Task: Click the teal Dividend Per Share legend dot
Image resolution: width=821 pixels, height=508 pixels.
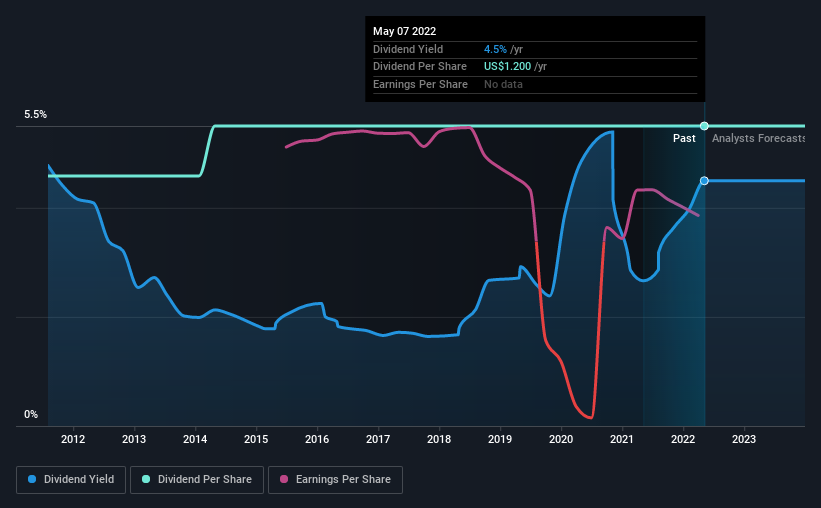Action: [x=146, y=479]
